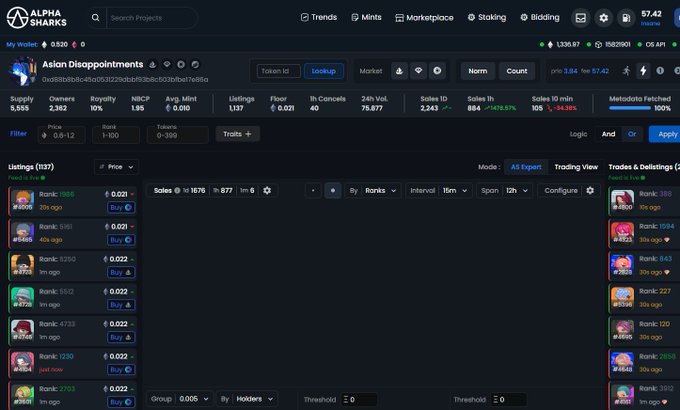Set filter logic to And
Viewport: 680px width, 410px height.
point(608,134)
